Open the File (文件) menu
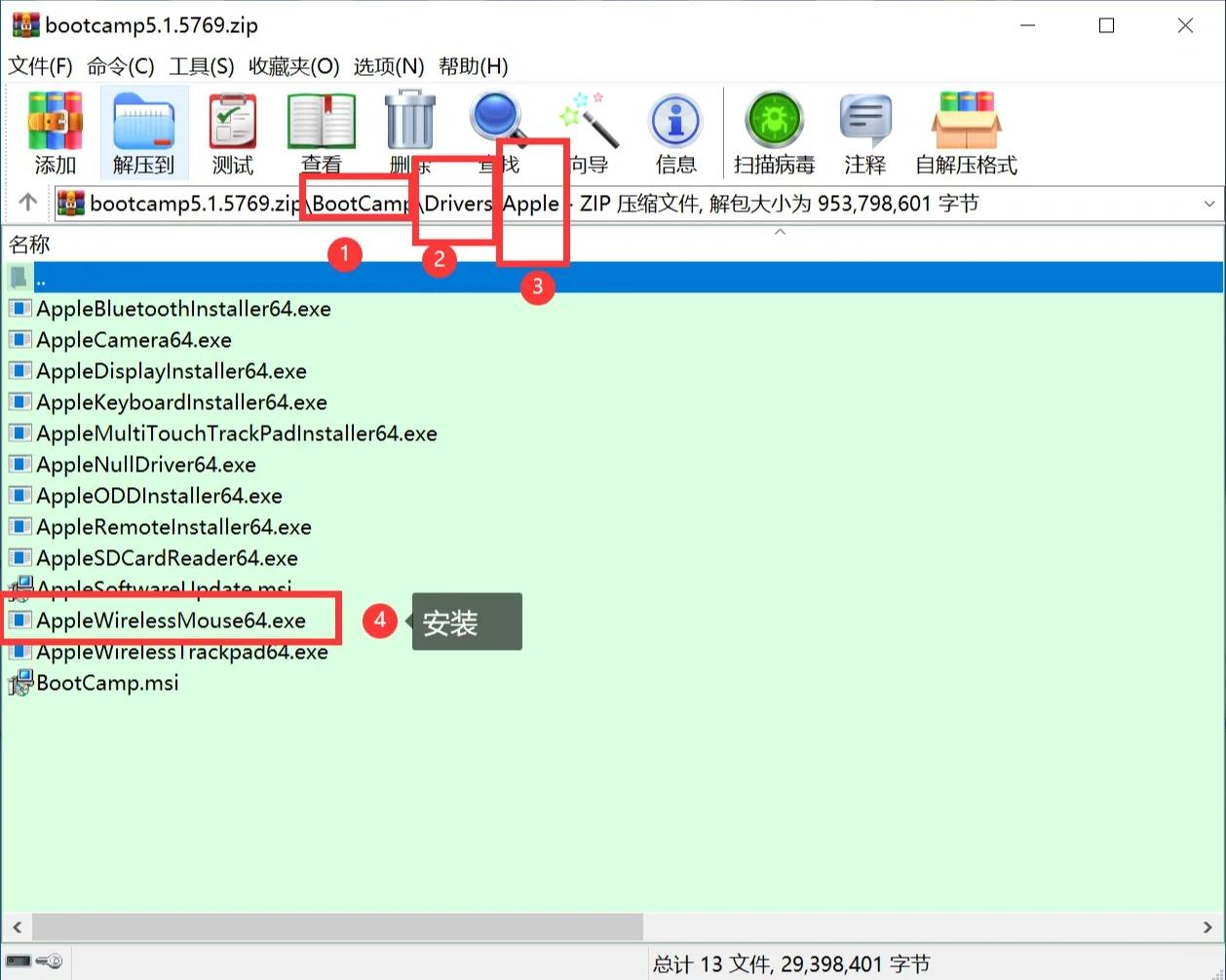The width and height of the screenshot is (1226, 980). point(40,66)
